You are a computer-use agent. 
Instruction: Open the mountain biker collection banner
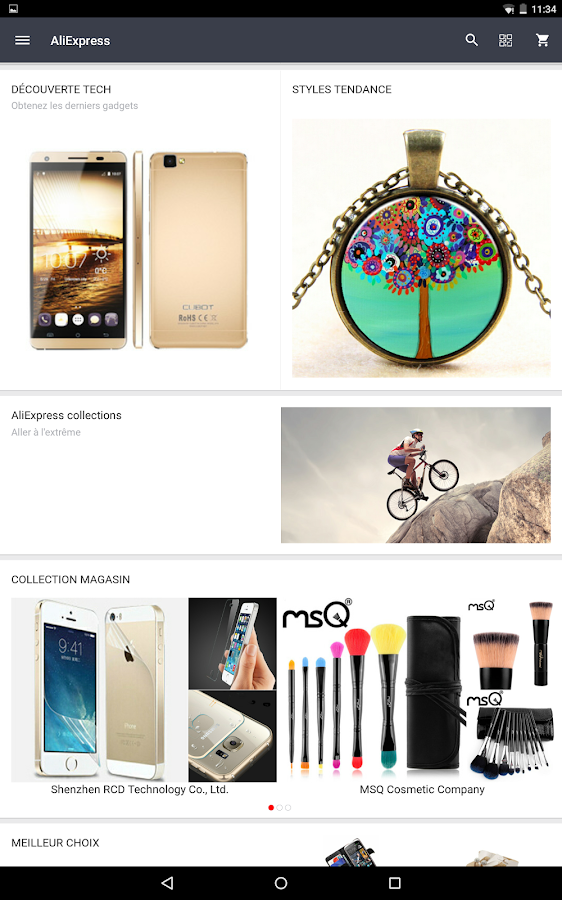(x=416, y=475)
